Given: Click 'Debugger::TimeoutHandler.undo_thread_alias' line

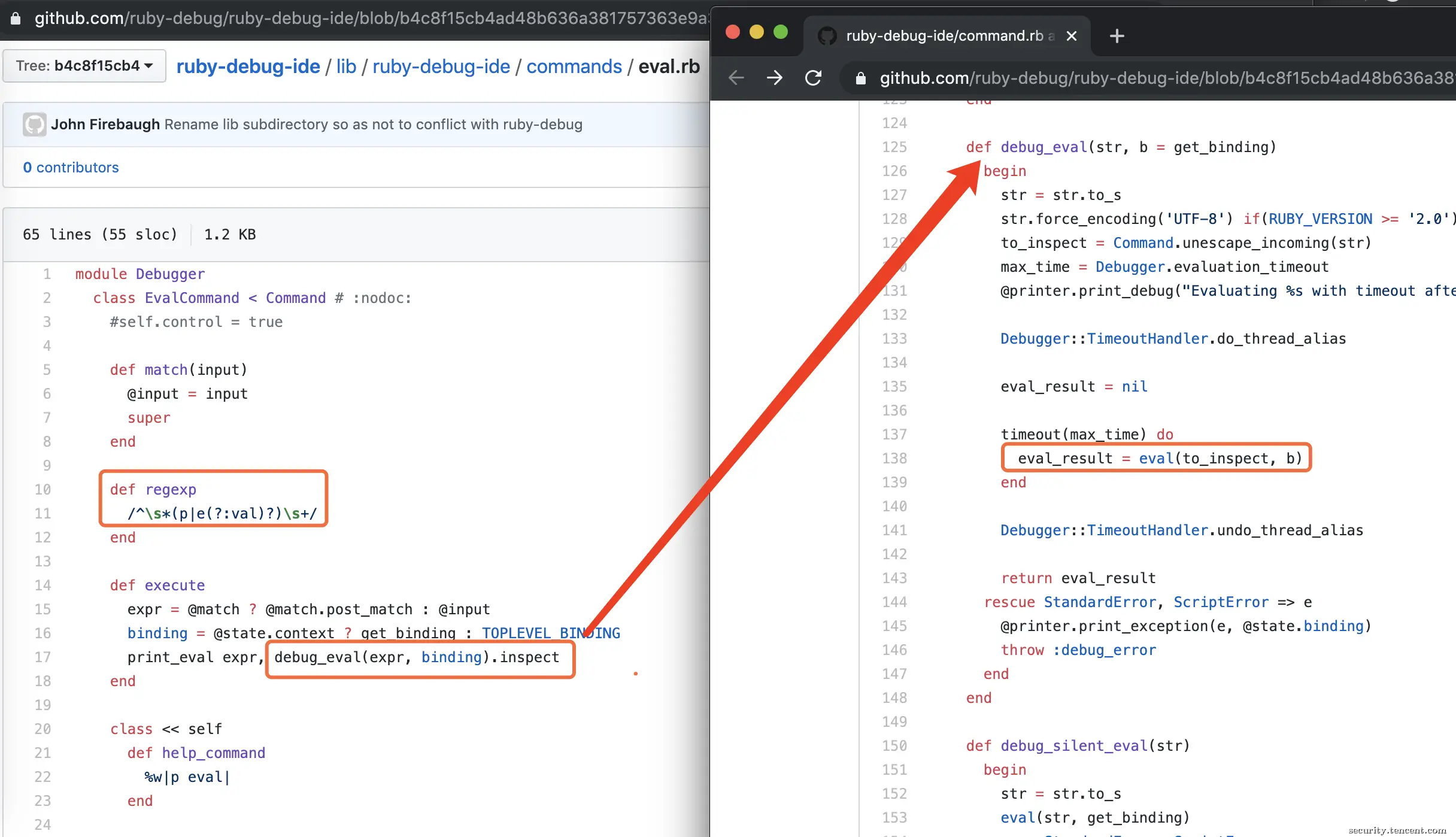Looking at the screenshot, I should (x=1181, y=530).
